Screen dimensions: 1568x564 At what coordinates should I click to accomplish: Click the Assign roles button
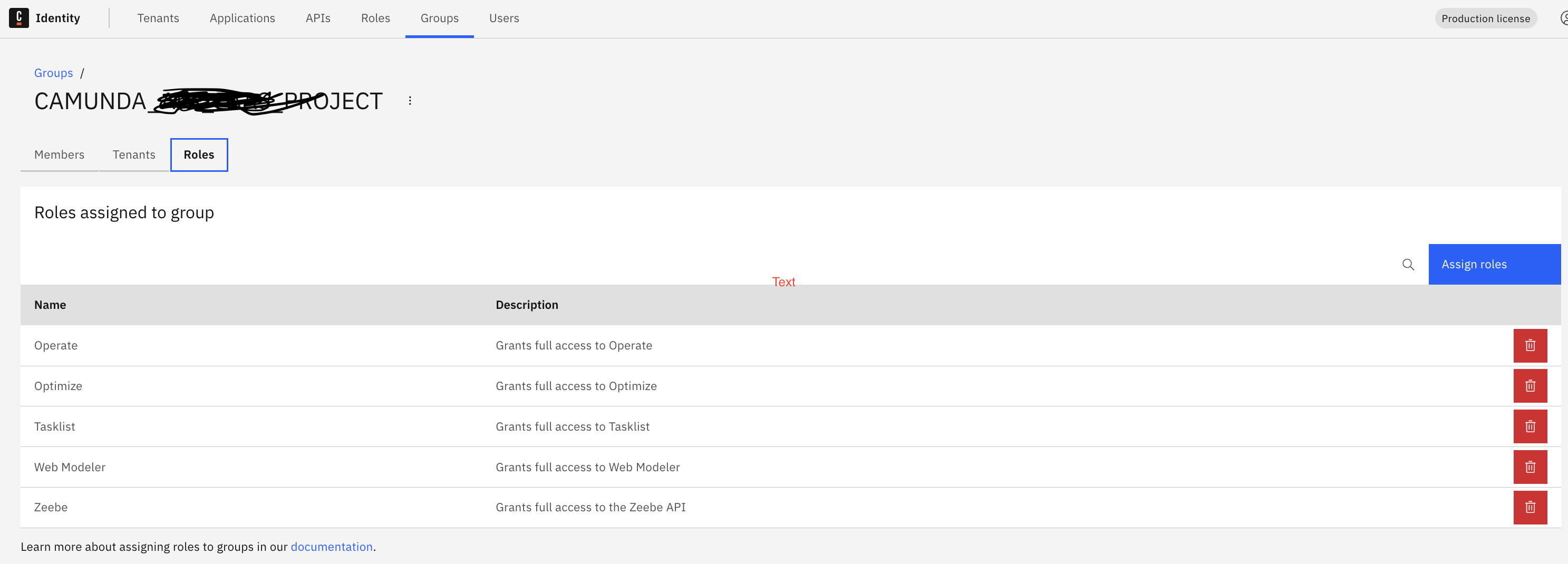click(x=1494, y=265)
